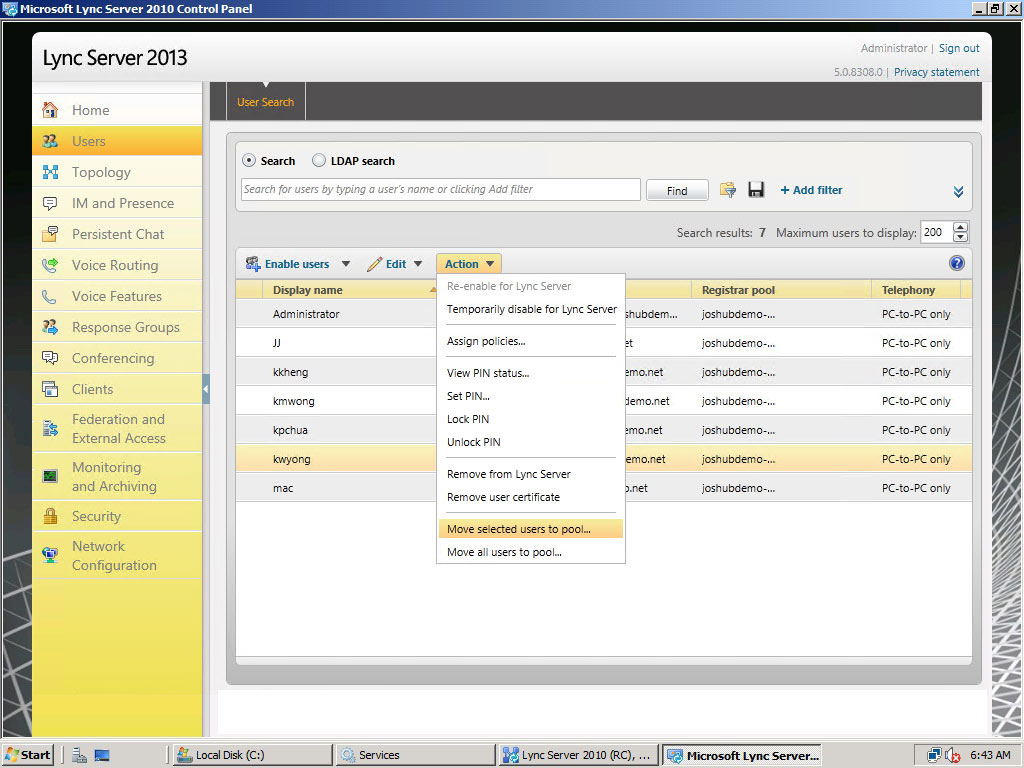This screenshot has width=1024, height=768.
Task: Open saved query folder icon
Action: click(728, 190)
